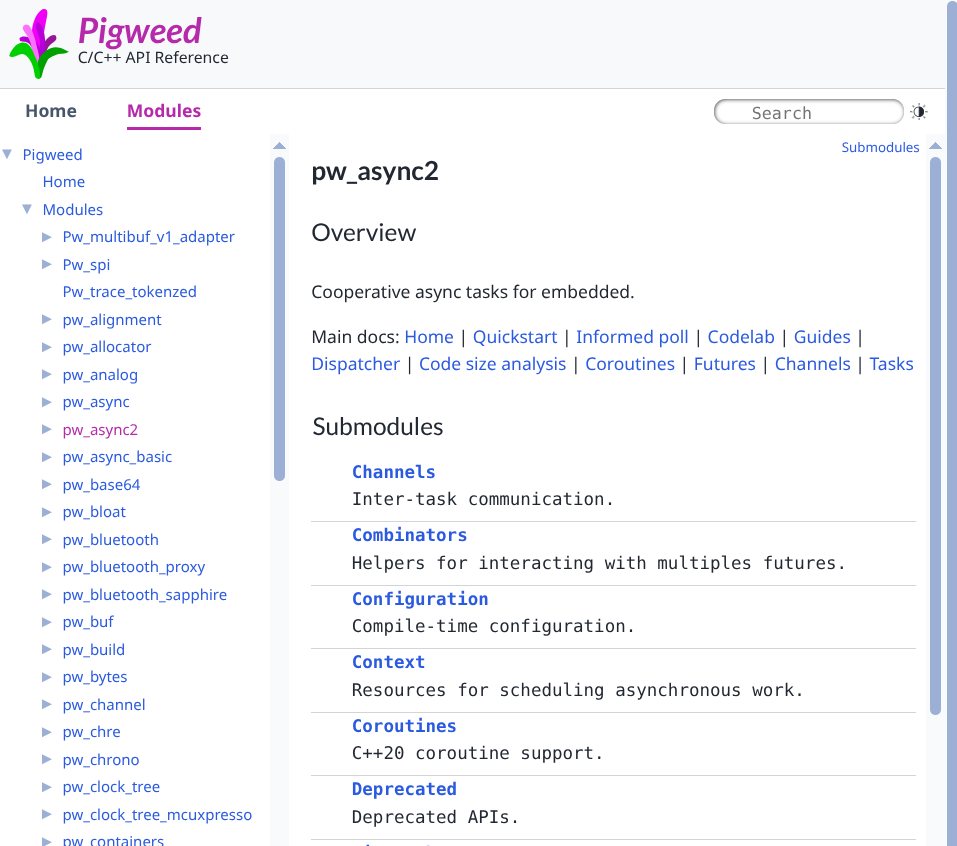Expand the pw_build tree arrow

click(x=46, y=649)
